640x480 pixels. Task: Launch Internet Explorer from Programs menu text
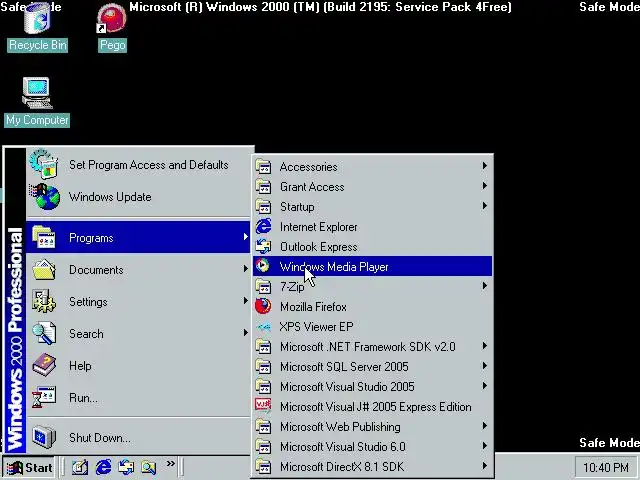(x=318, y=227)
